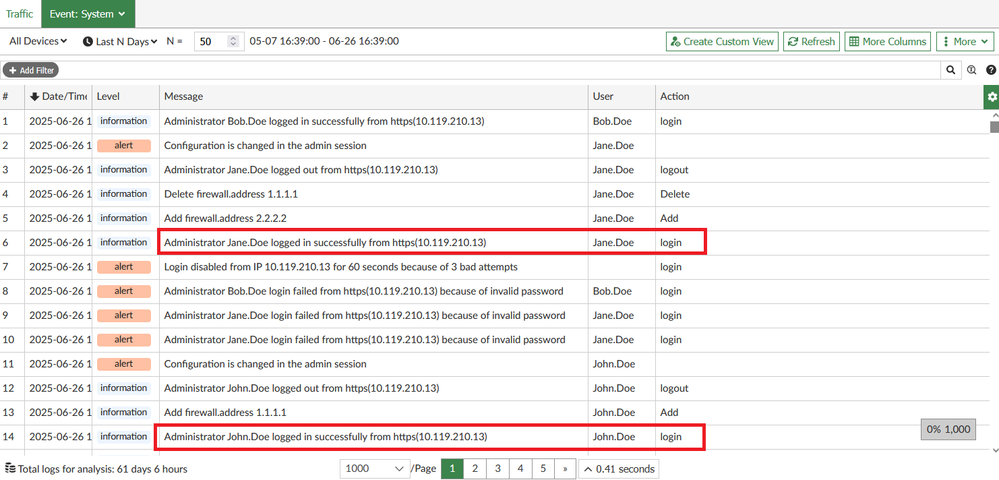The image size is (999, 480).
Task: Select message 'Administrator Bob.Doe login failed'
Action: pos(364,291)
